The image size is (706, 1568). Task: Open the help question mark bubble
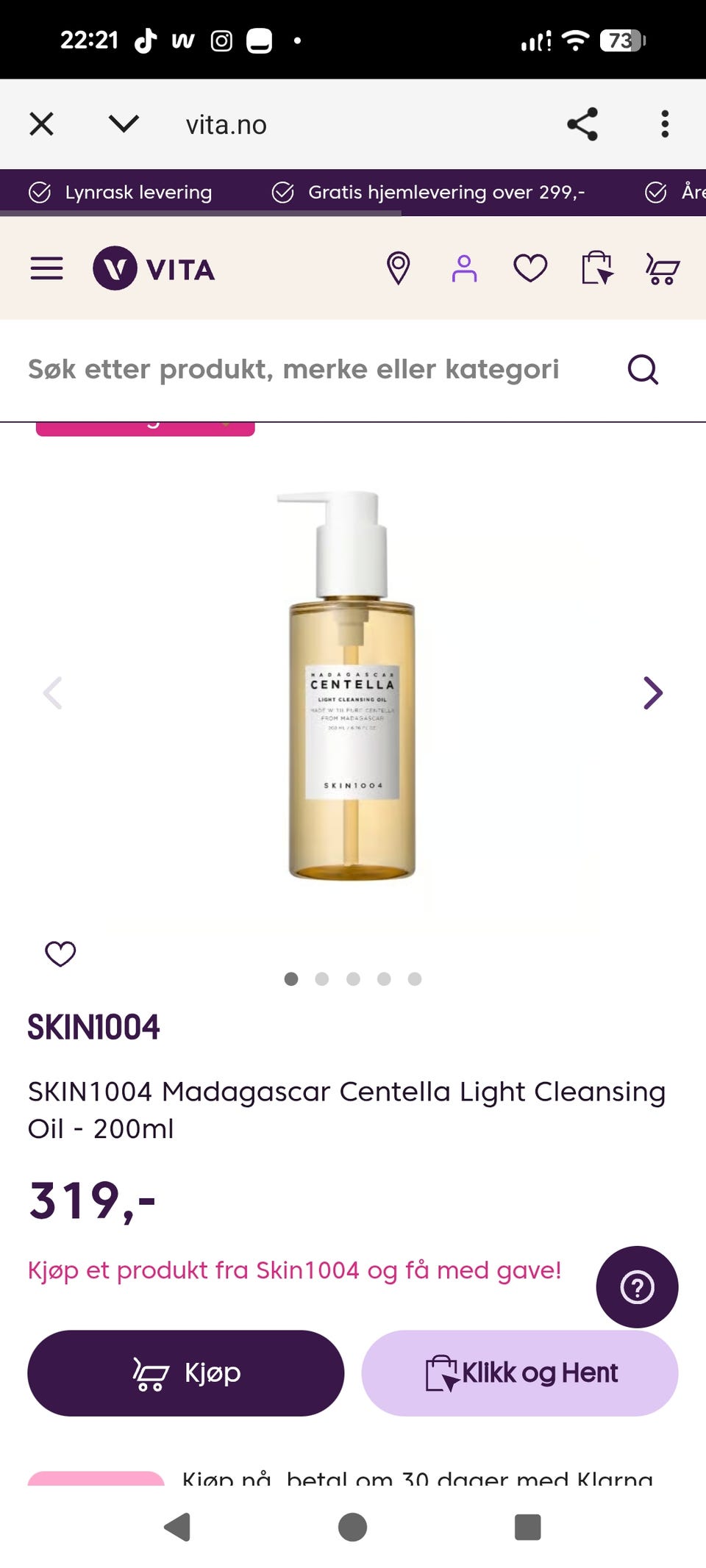click(x=637, y=1286)
